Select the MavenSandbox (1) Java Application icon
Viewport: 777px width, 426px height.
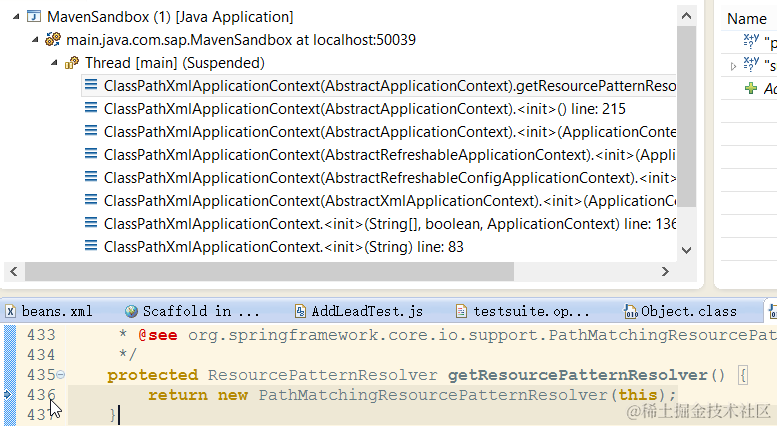34,16
